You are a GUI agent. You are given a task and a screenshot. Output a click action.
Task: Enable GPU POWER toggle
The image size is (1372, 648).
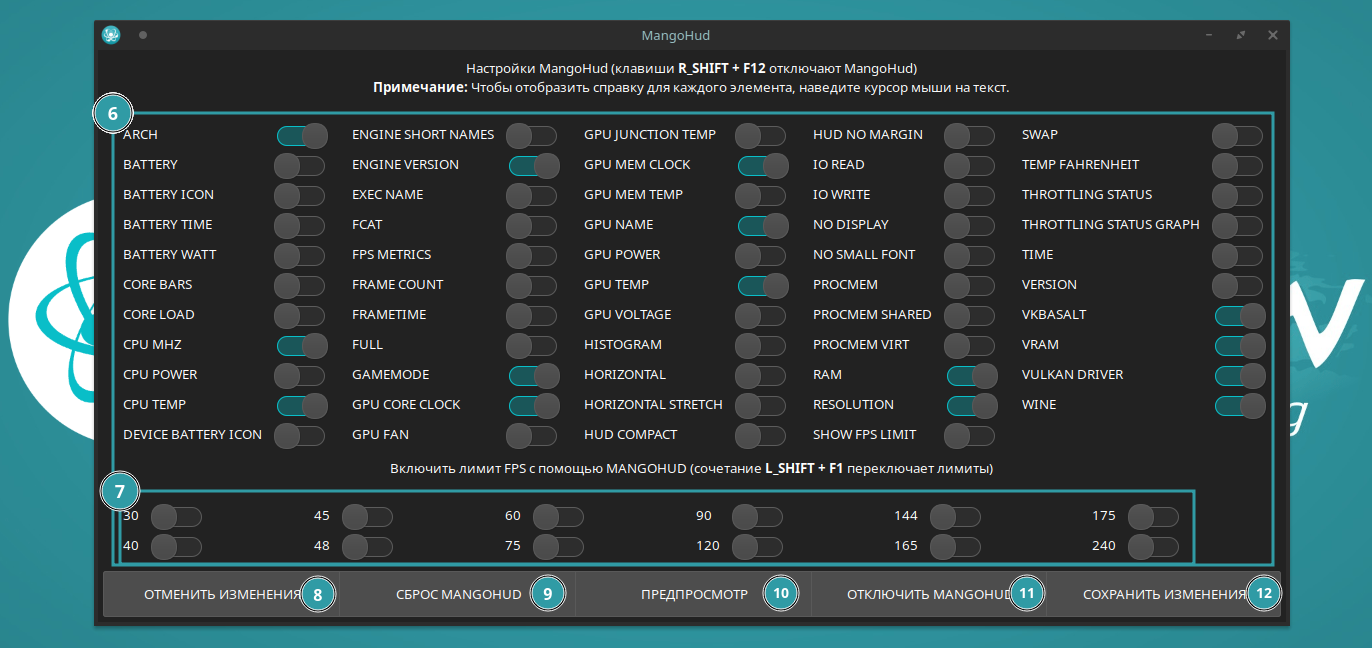pyautogui.click(x=761, y=255)
